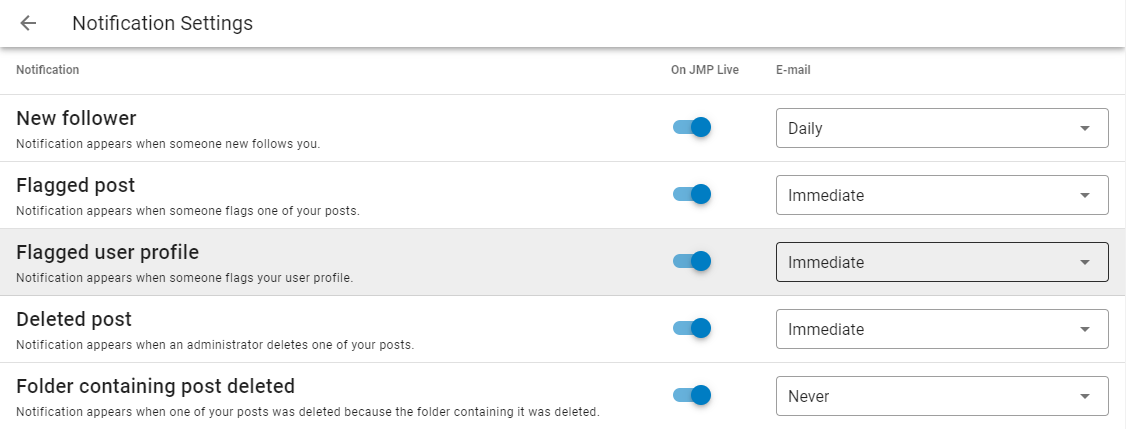Viewport: 1126px width, 429px height.
Task: Expand Flagged user profile e-mail dropdown
Action: tap(941, 262)
